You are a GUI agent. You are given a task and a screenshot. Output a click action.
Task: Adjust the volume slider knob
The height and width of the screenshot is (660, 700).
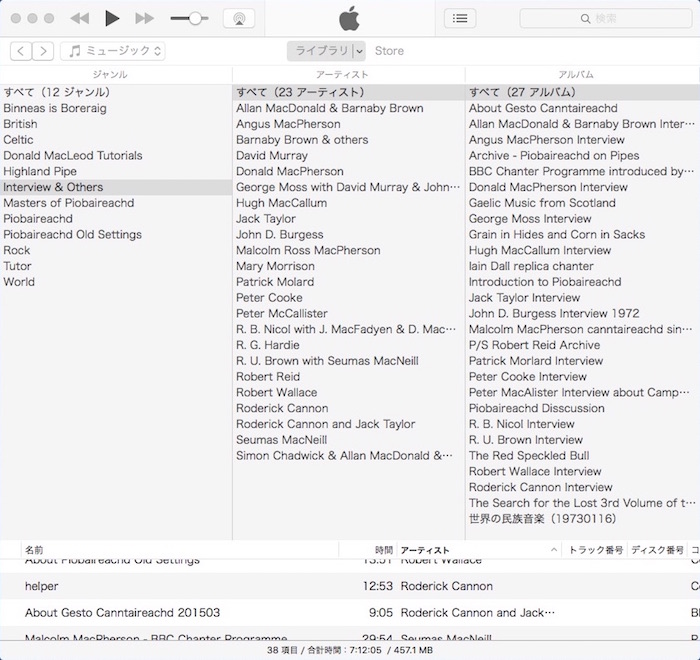coord(195,18)
